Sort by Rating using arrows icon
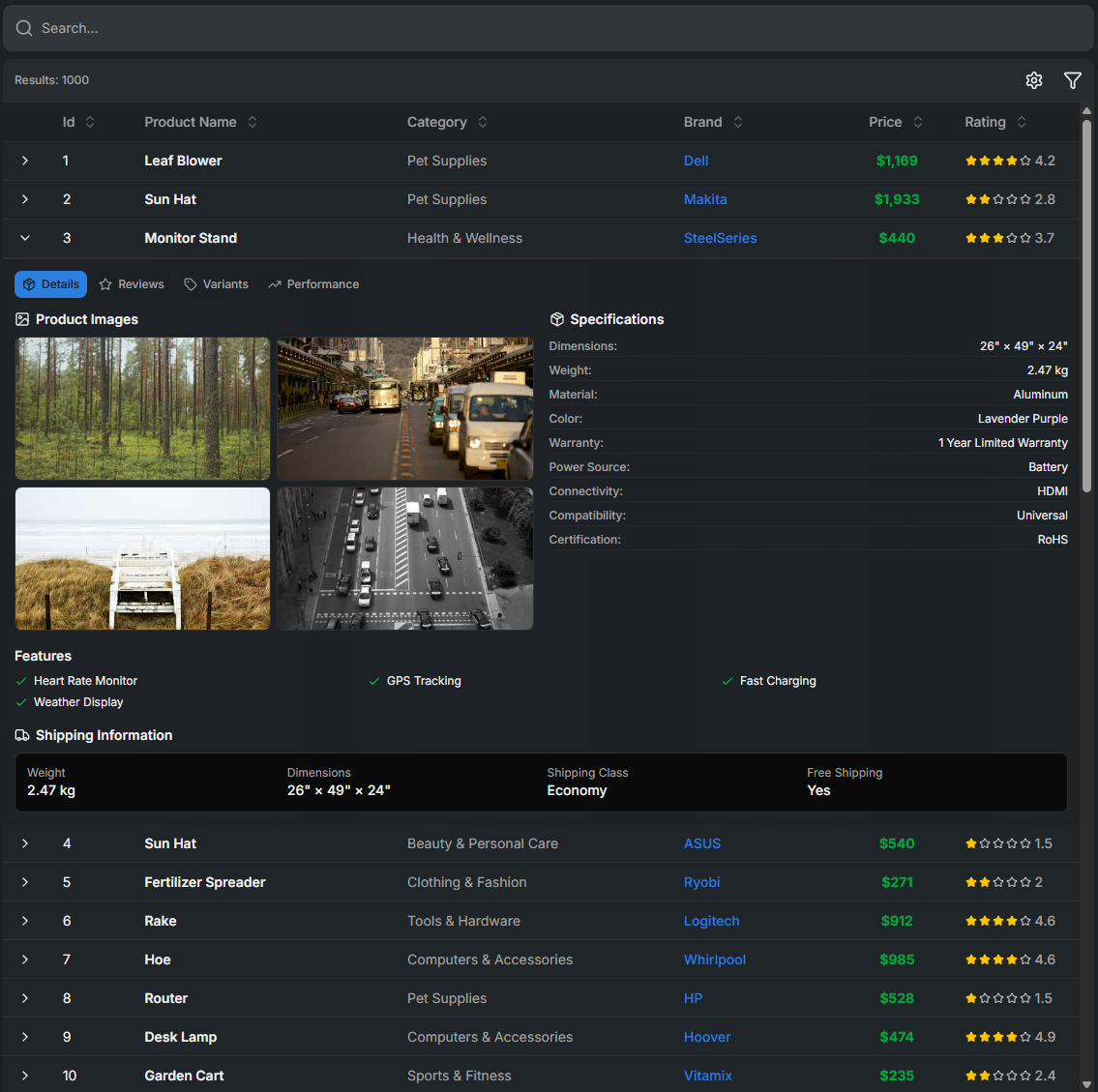Image resolution: width=1098 pixels, height=1092 pixels. click(x=1022, y=122)
